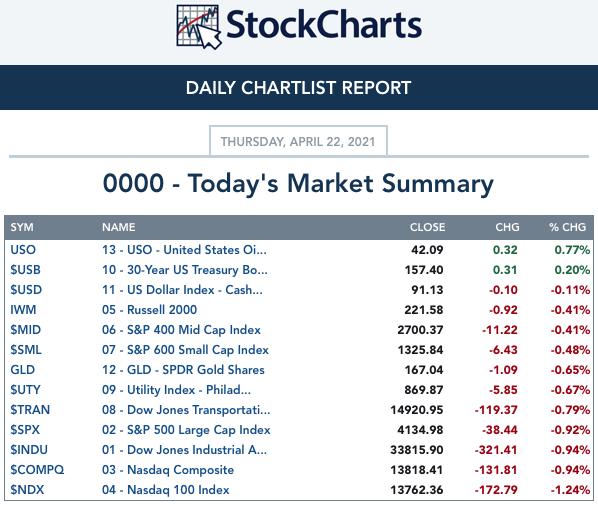Open the GLD symbol link

pyautogui.click(x=23, y=370)
